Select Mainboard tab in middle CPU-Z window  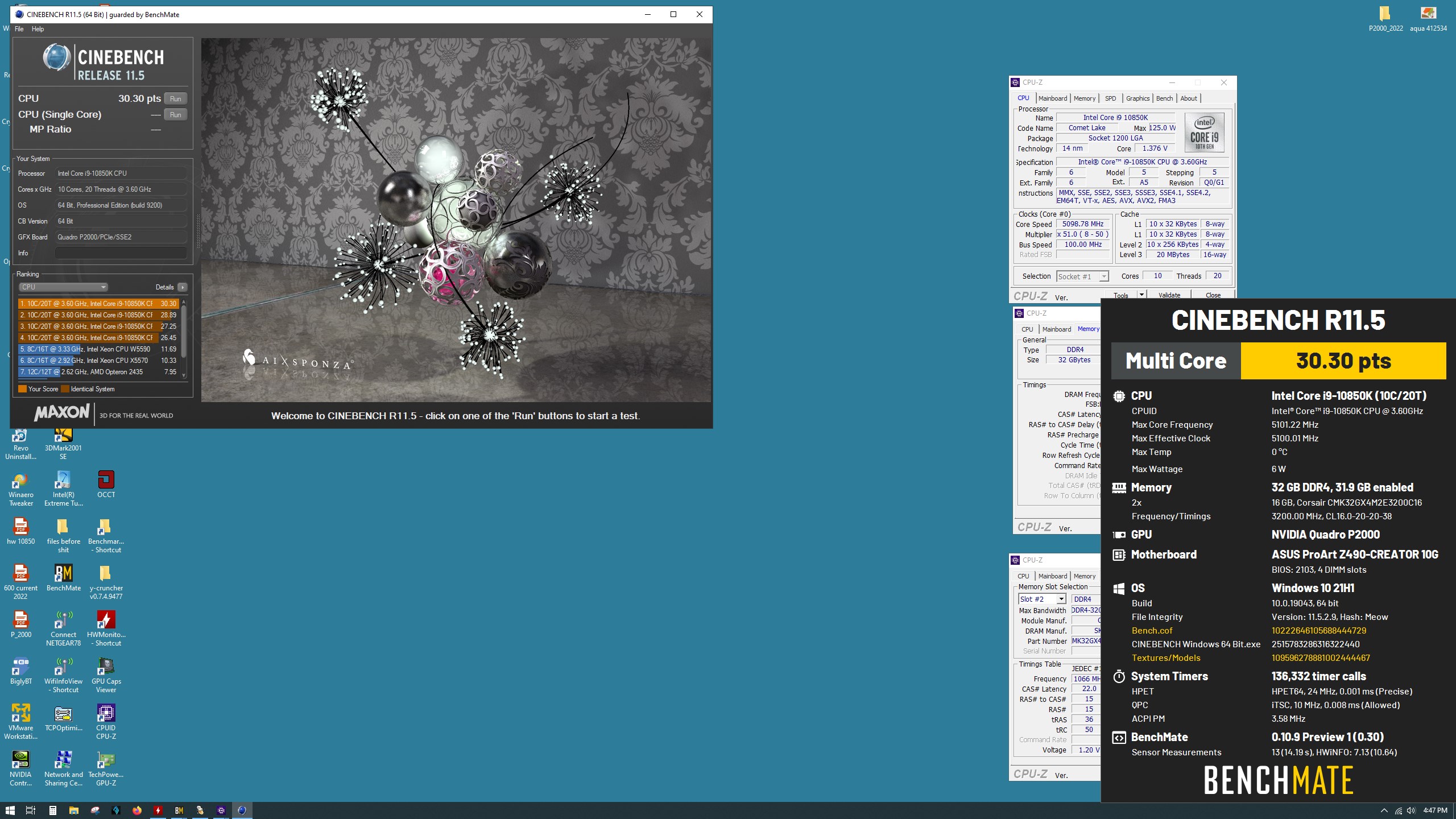pos(1056,329)
